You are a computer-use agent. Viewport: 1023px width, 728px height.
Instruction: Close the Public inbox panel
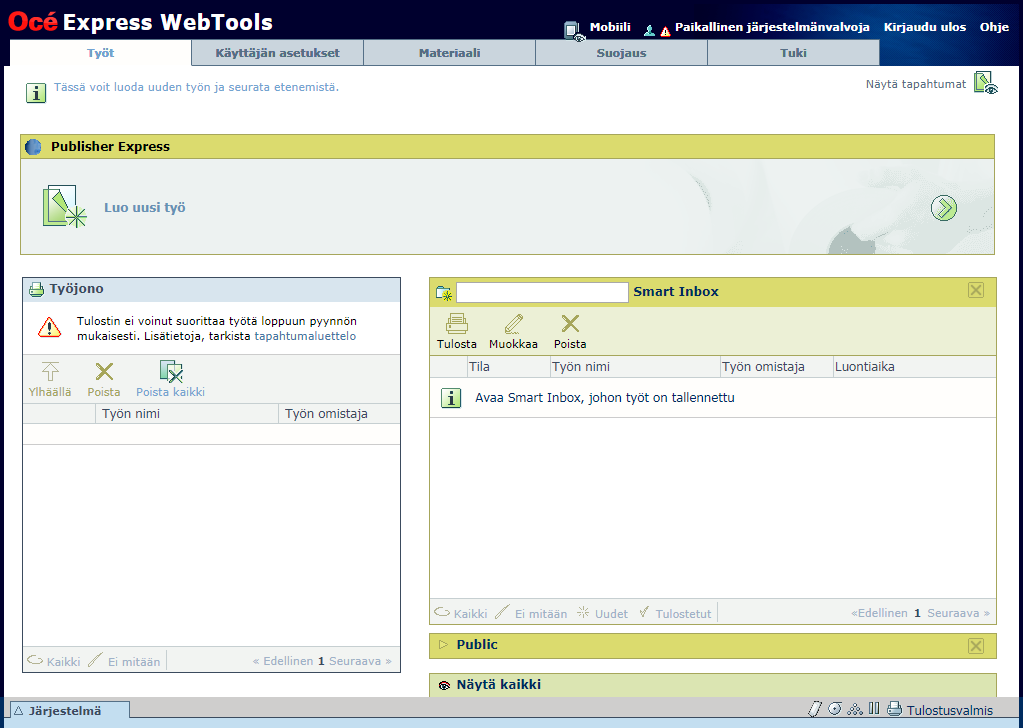[x=975, y=646]
